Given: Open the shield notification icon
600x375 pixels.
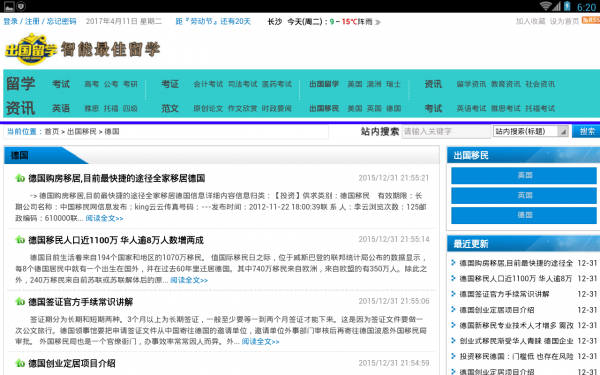Looking at the screenshot, I should pyautogui.click(x=21, y=6).
